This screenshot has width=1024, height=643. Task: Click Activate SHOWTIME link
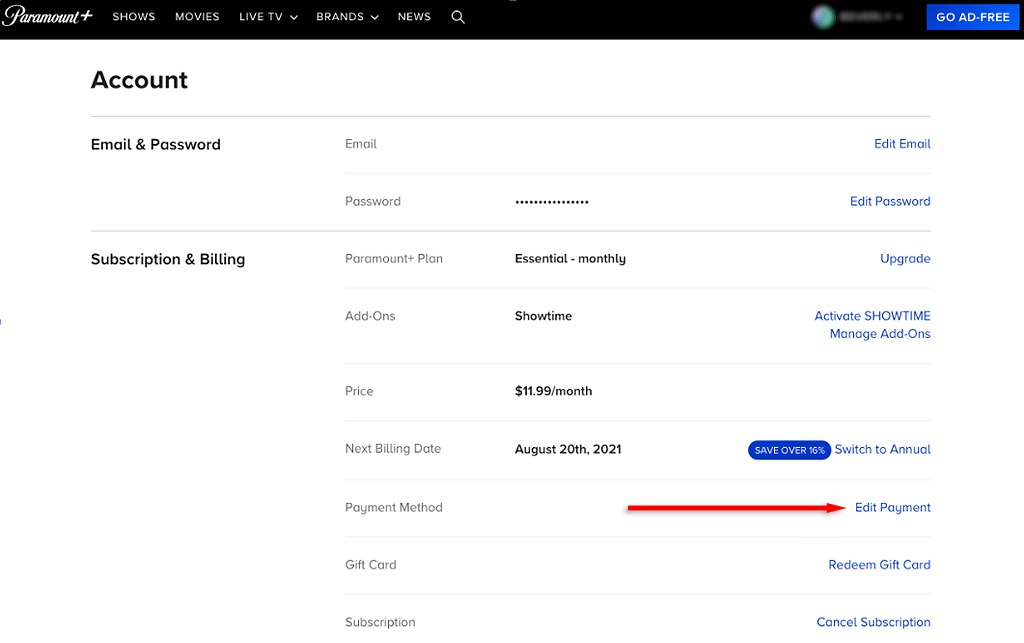click(x=872, y=316)
